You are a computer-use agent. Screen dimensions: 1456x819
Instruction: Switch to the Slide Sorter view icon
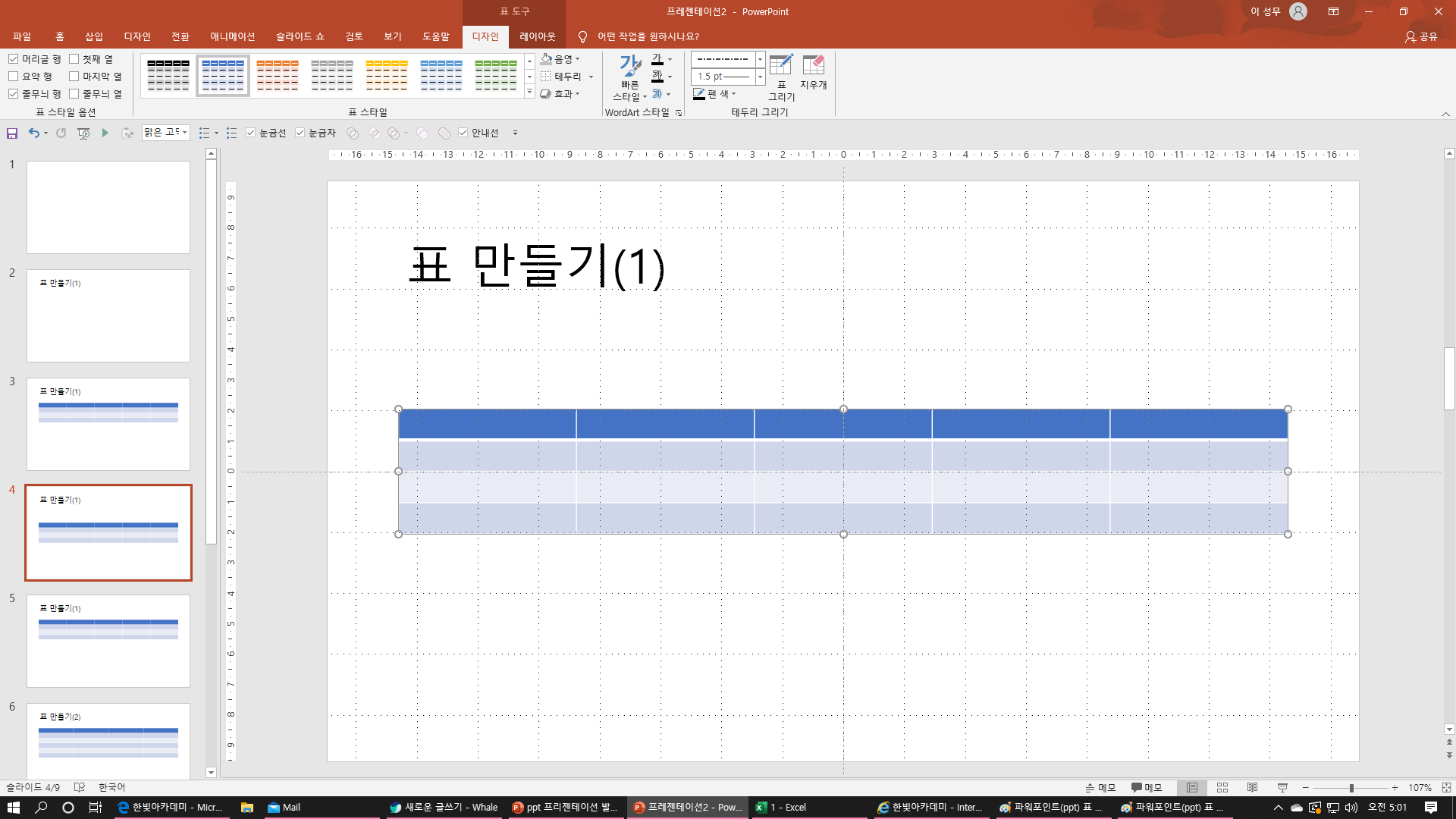(1222, 788)
